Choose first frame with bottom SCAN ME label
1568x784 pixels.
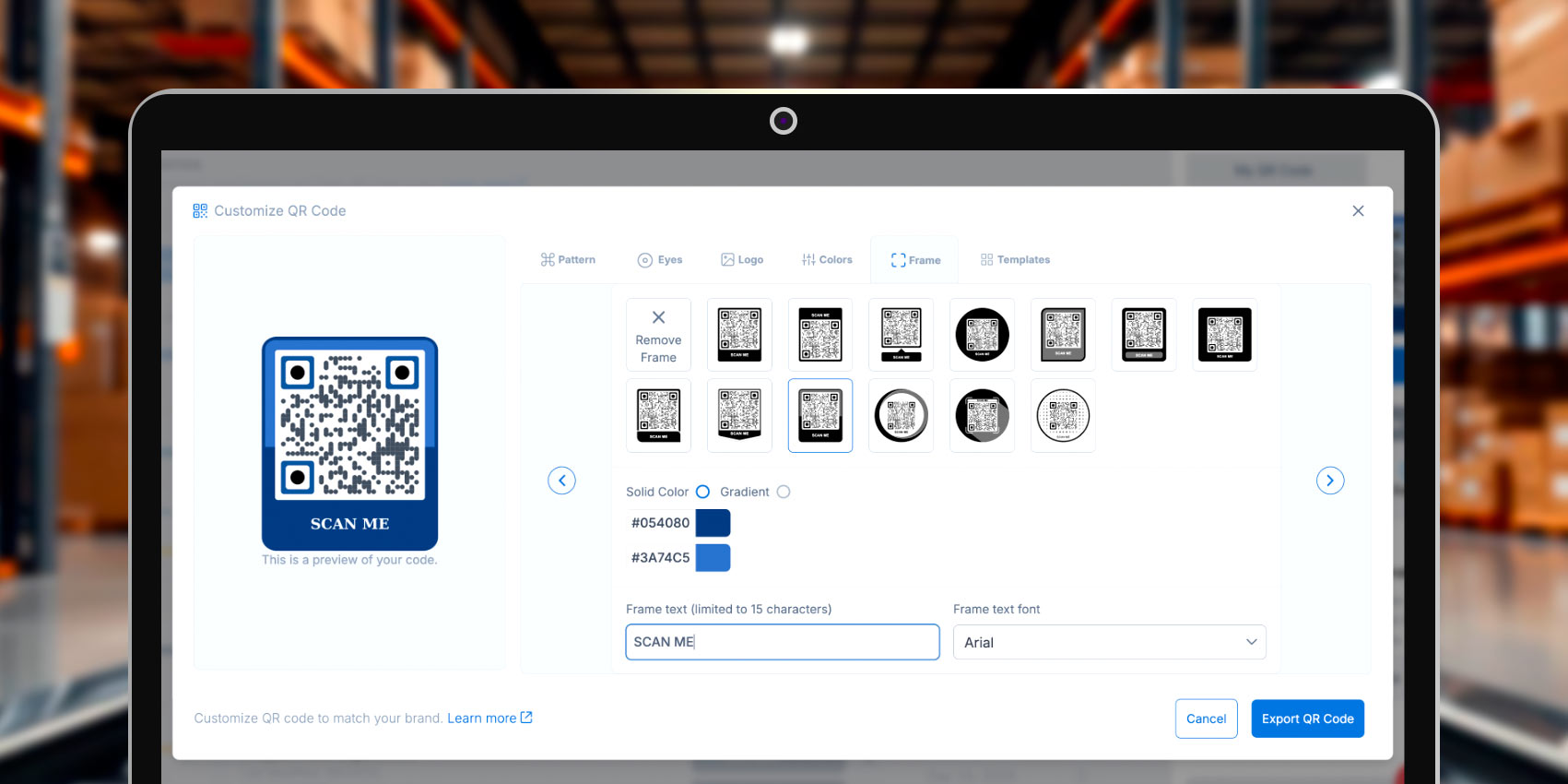tap(739, 335)
